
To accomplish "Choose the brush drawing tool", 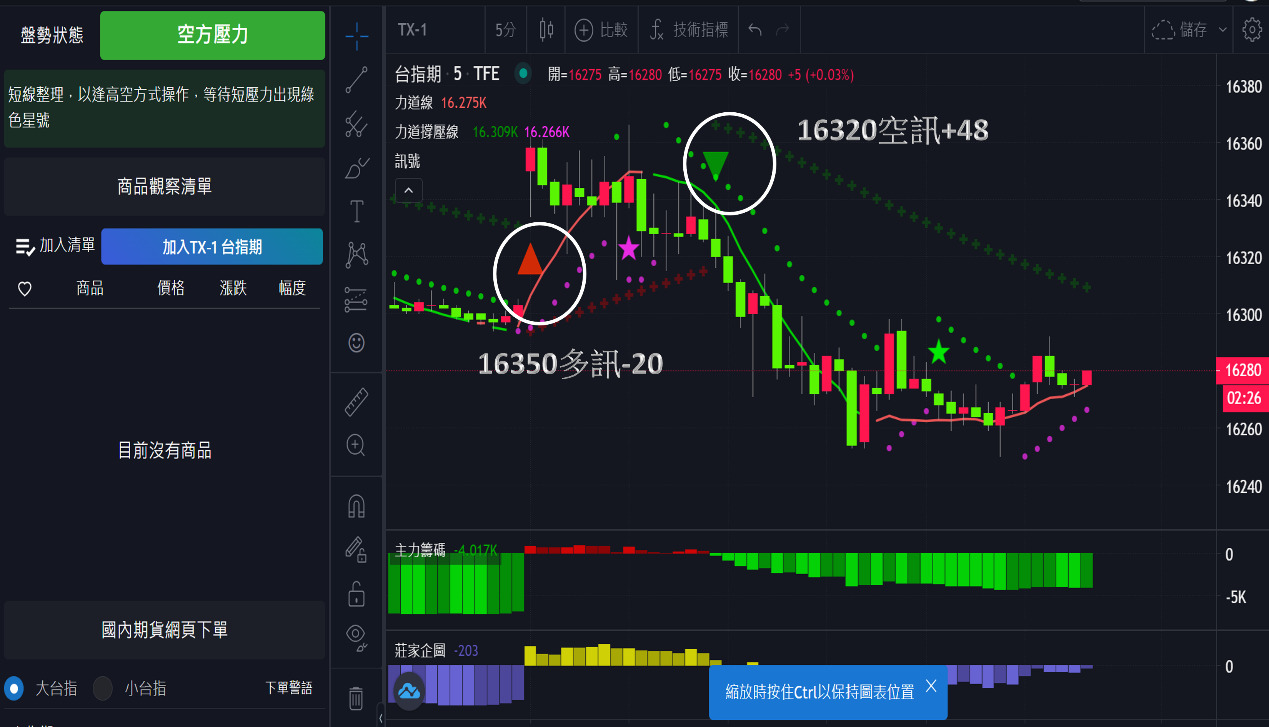I will (x=356, y=168).
